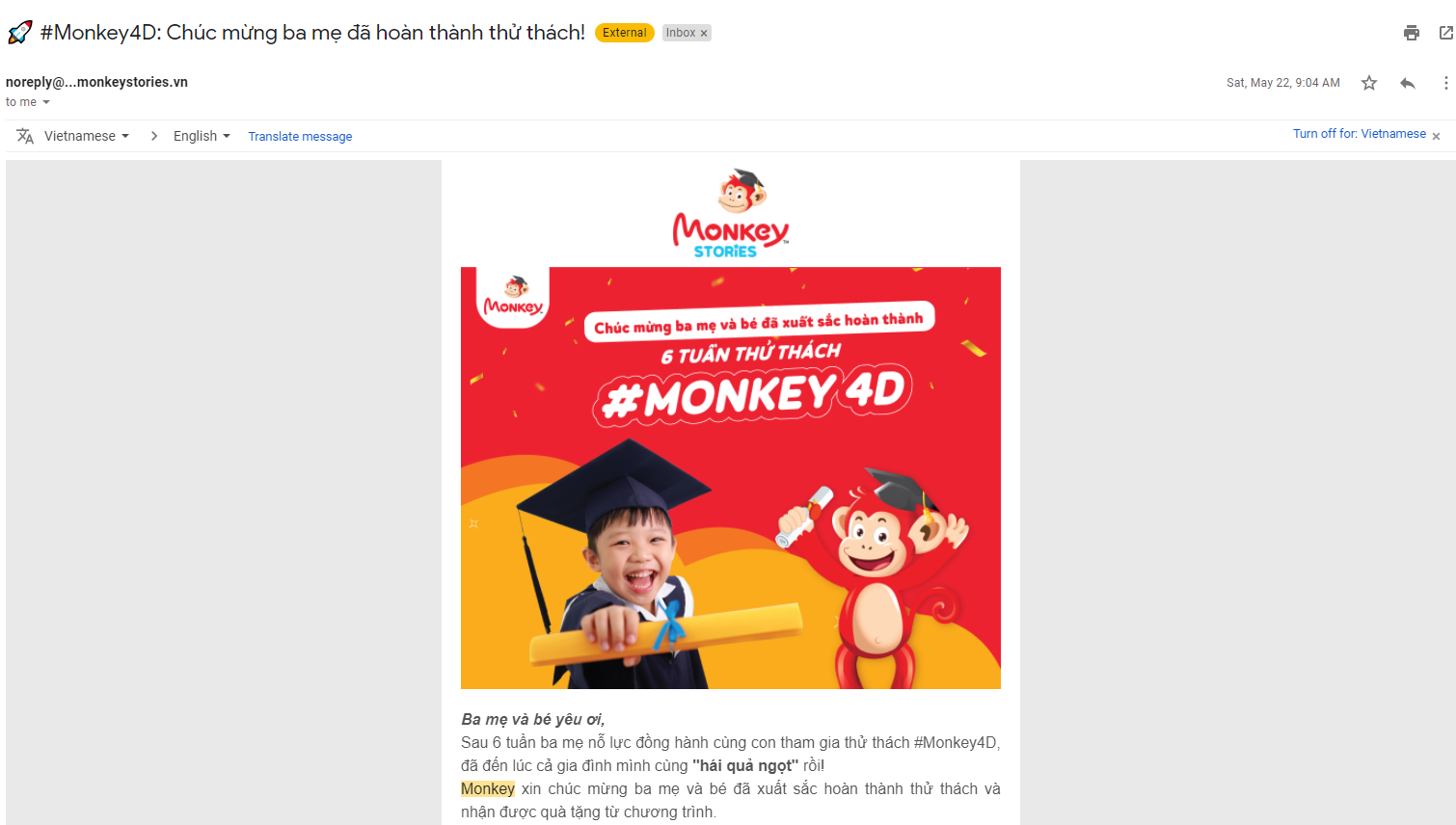Show recipient details arrow next to 'to me'
This screenshot has height=825, width=1456.
(x=46, y=102)
